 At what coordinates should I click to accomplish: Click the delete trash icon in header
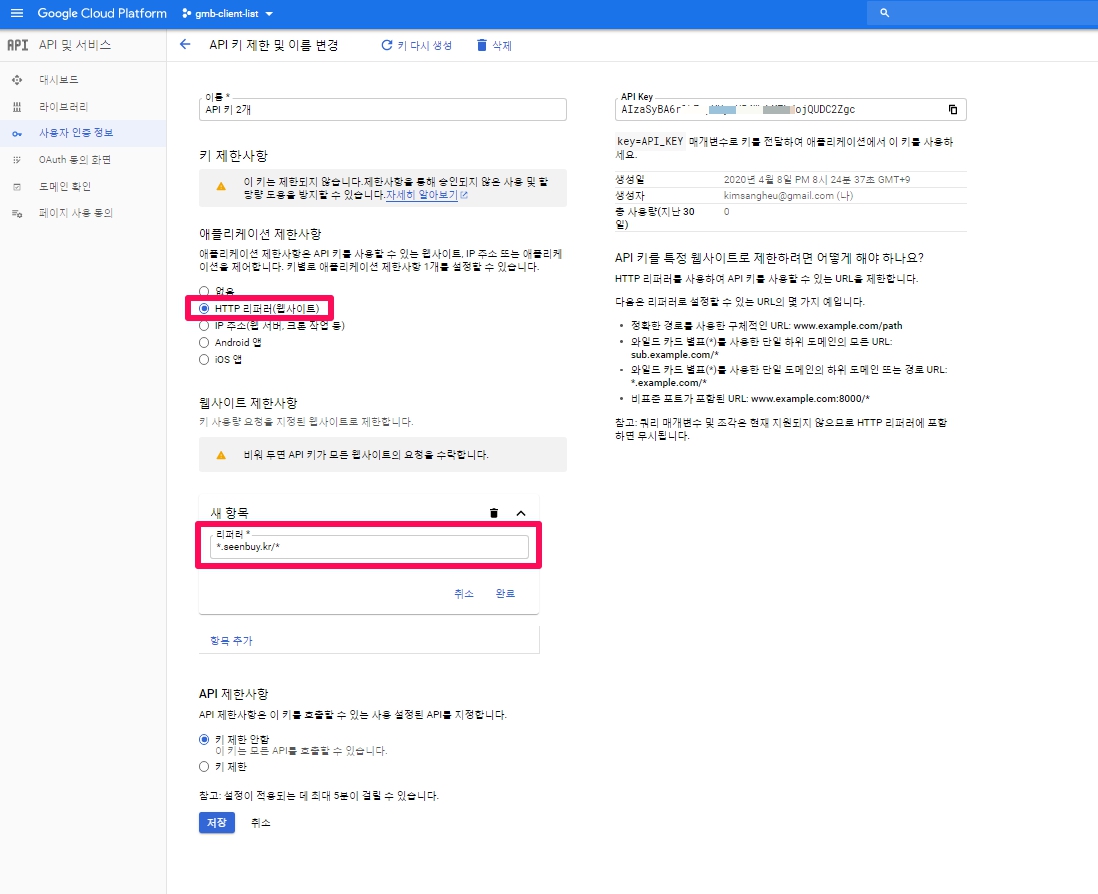click(482, 45)
